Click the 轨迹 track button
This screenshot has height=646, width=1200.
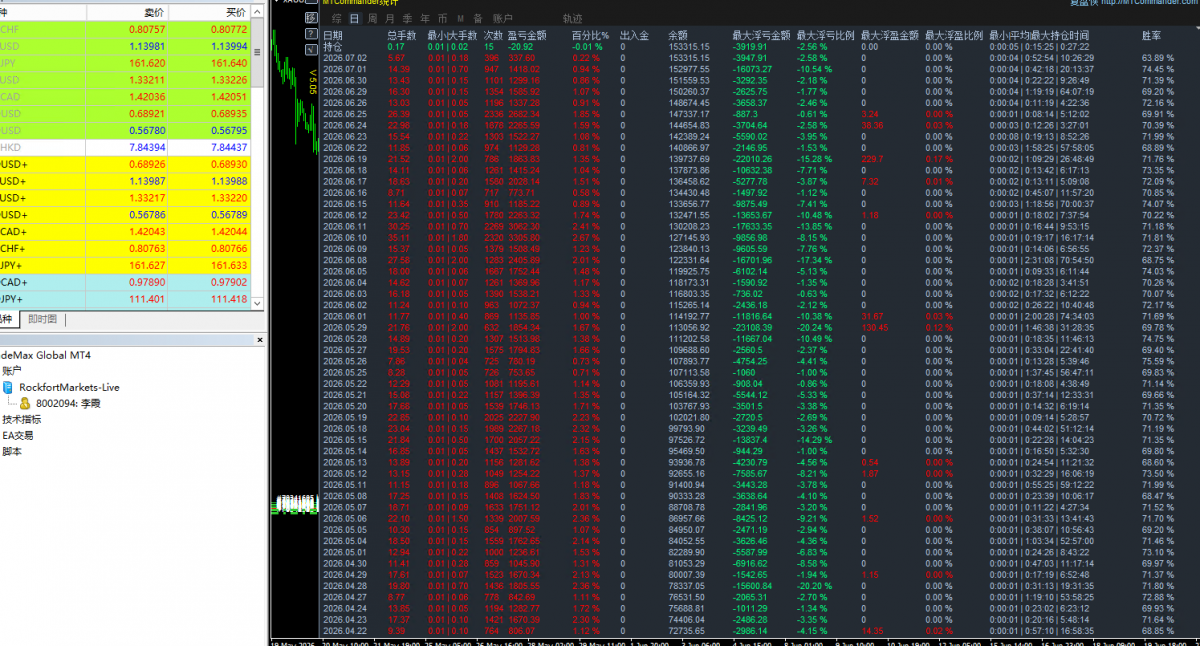[572, 19]
